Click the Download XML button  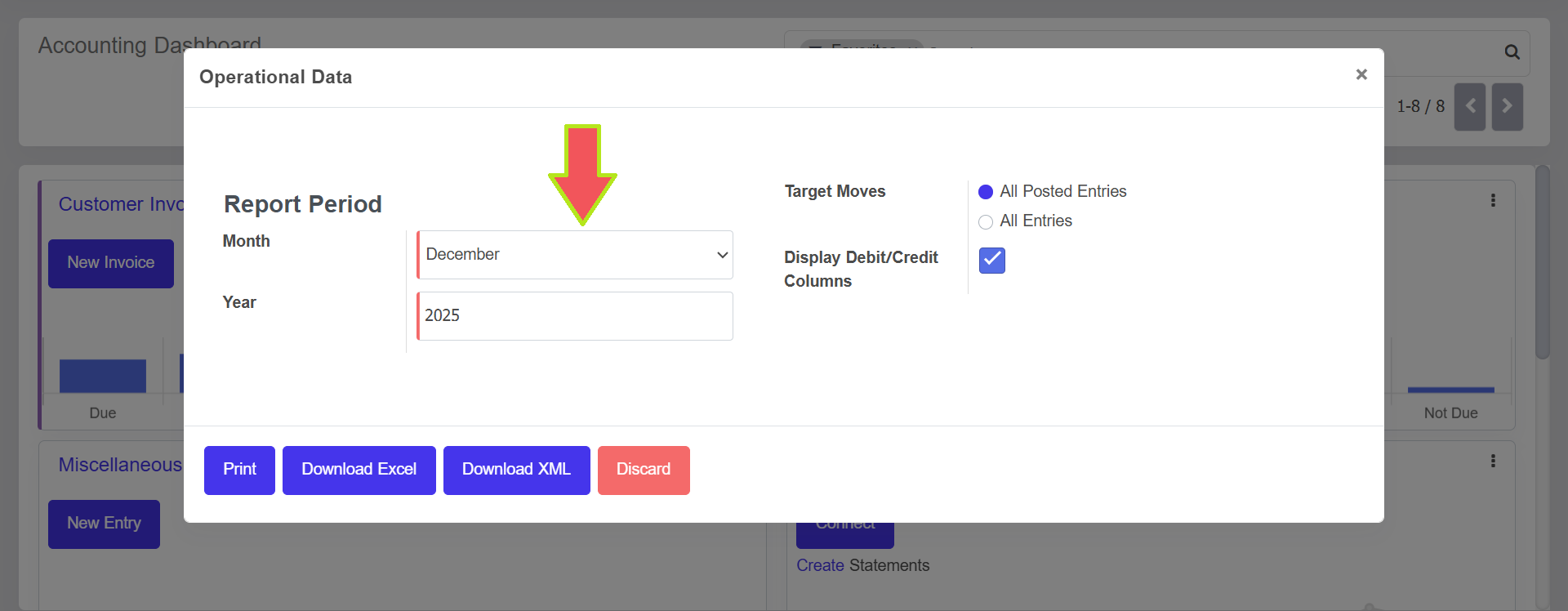[516, 470]
